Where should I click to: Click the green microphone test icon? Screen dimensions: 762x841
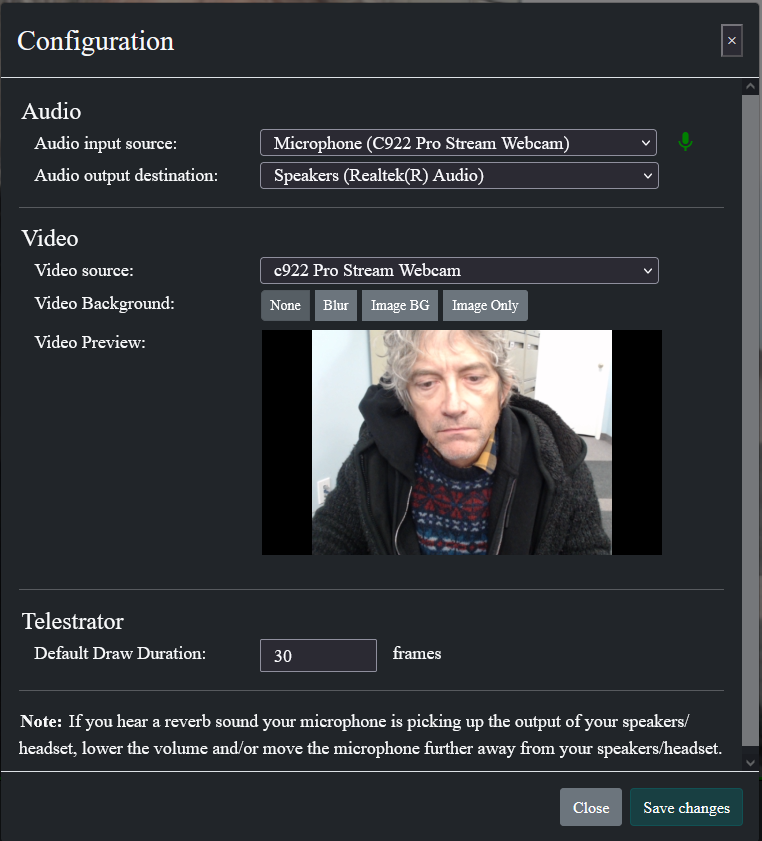(x=685, y=142)
